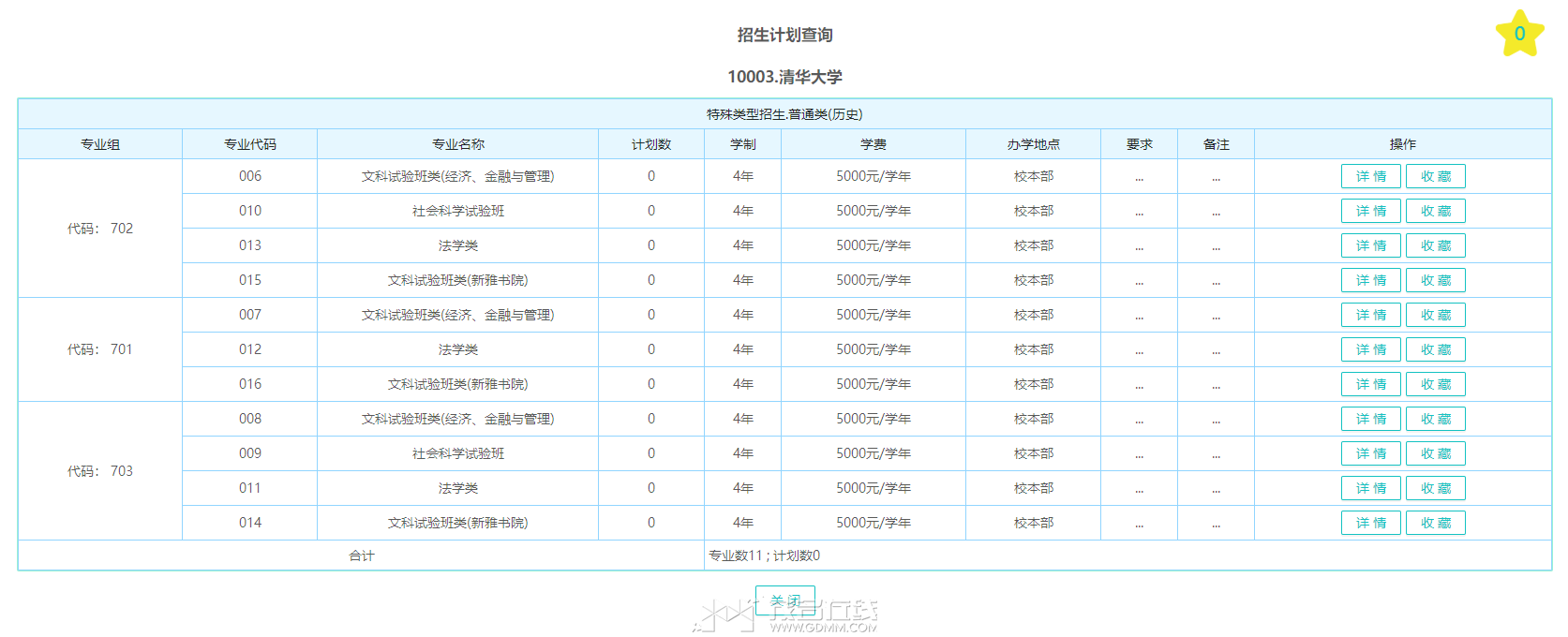Close the enrollment plan dialog
1568x637 pixels.
[x=785, y=600]
